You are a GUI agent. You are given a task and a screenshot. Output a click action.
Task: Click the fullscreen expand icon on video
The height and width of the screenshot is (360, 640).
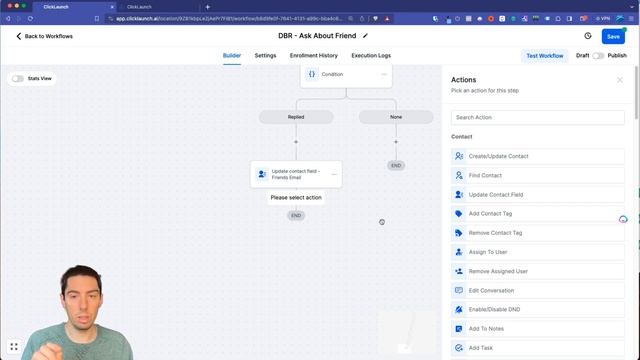click(14, 347)
